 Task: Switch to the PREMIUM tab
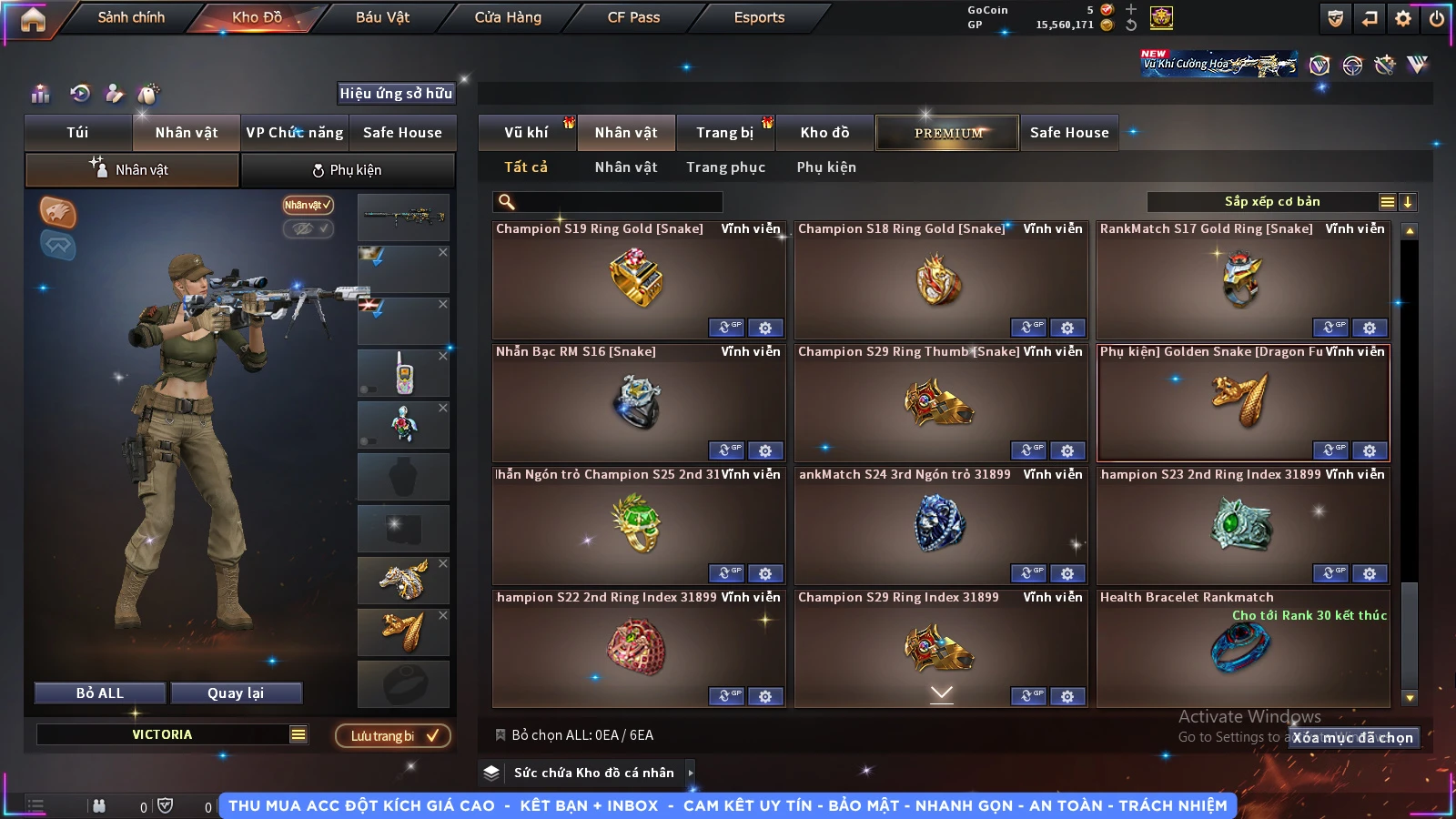tap(947, 133)
